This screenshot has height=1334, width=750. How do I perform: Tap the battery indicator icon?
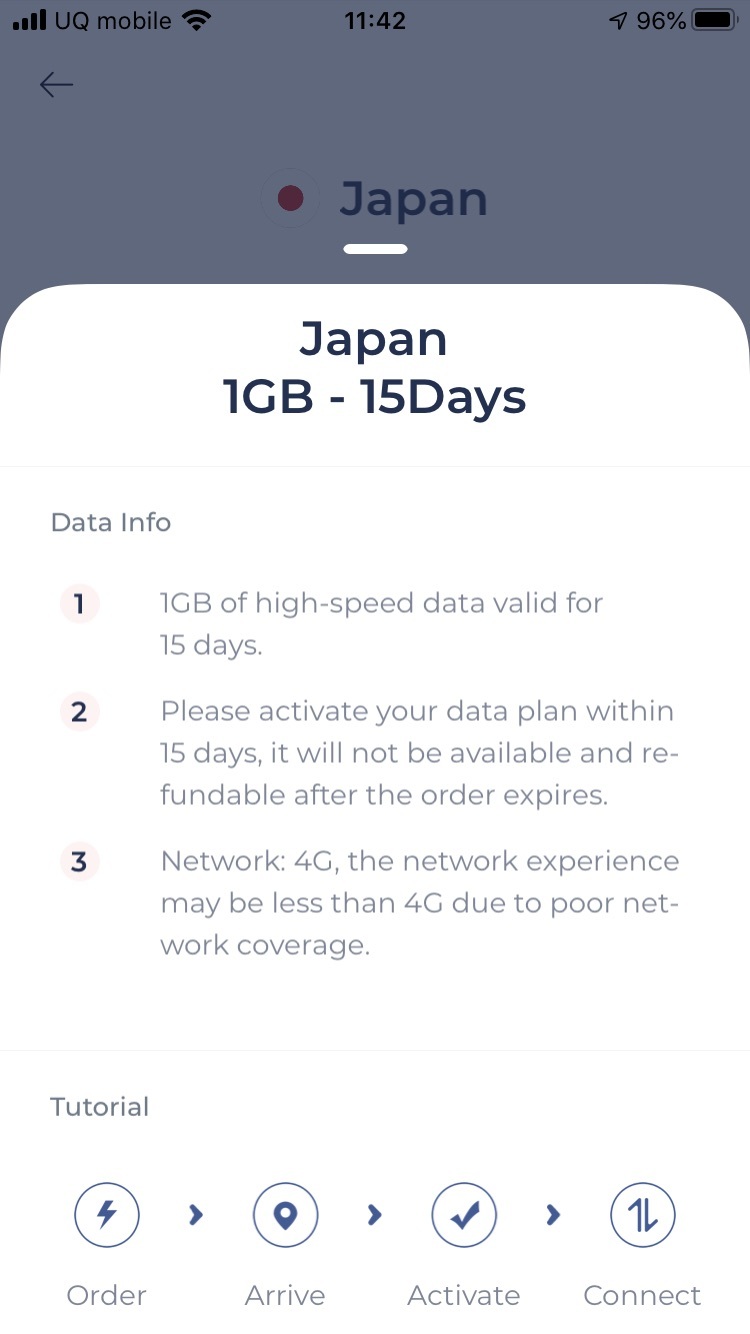(x=714, y=21)
